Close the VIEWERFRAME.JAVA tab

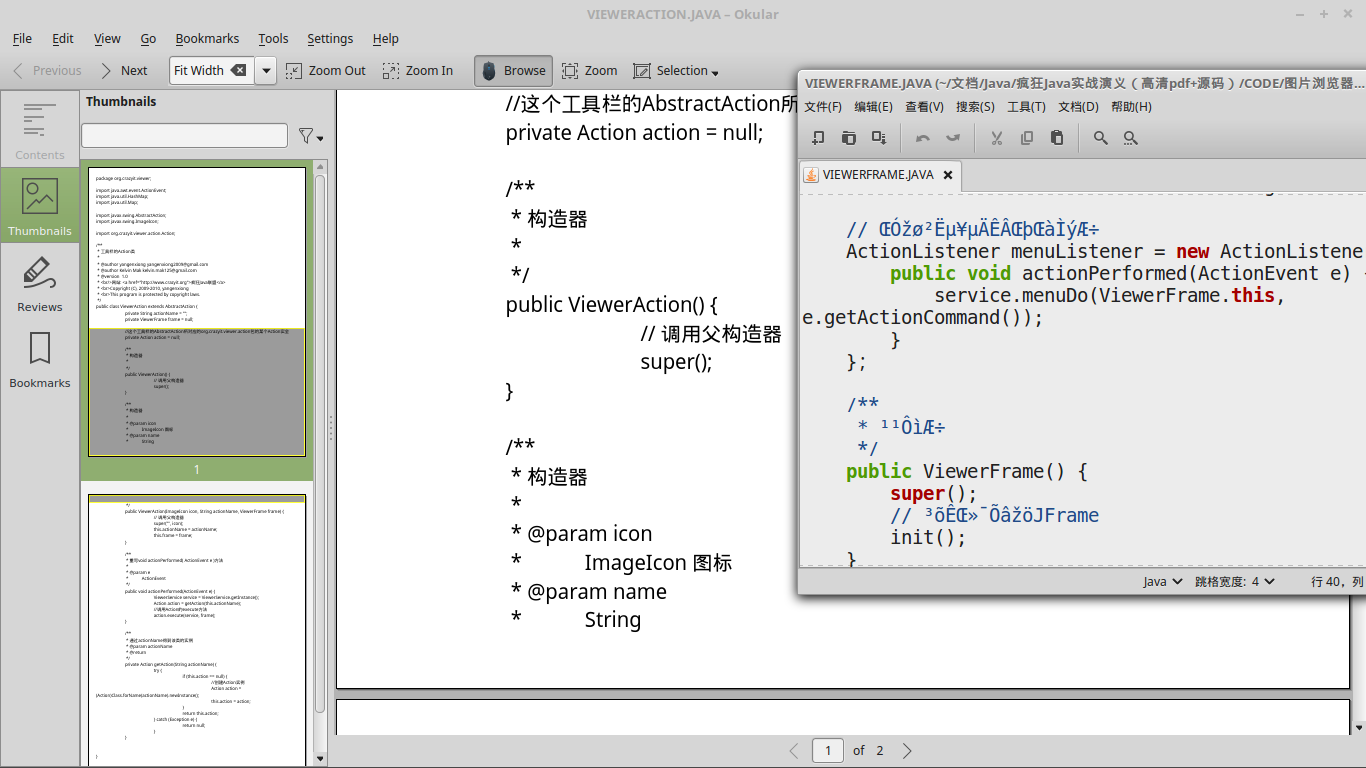pos(948,175)
